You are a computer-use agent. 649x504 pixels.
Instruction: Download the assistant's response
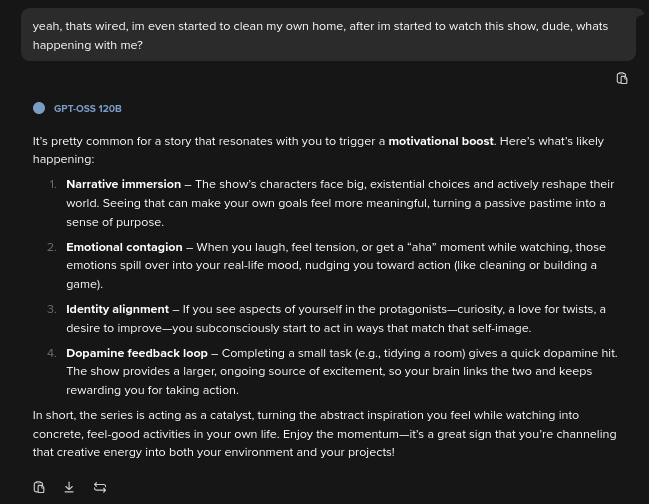(69, 487)
